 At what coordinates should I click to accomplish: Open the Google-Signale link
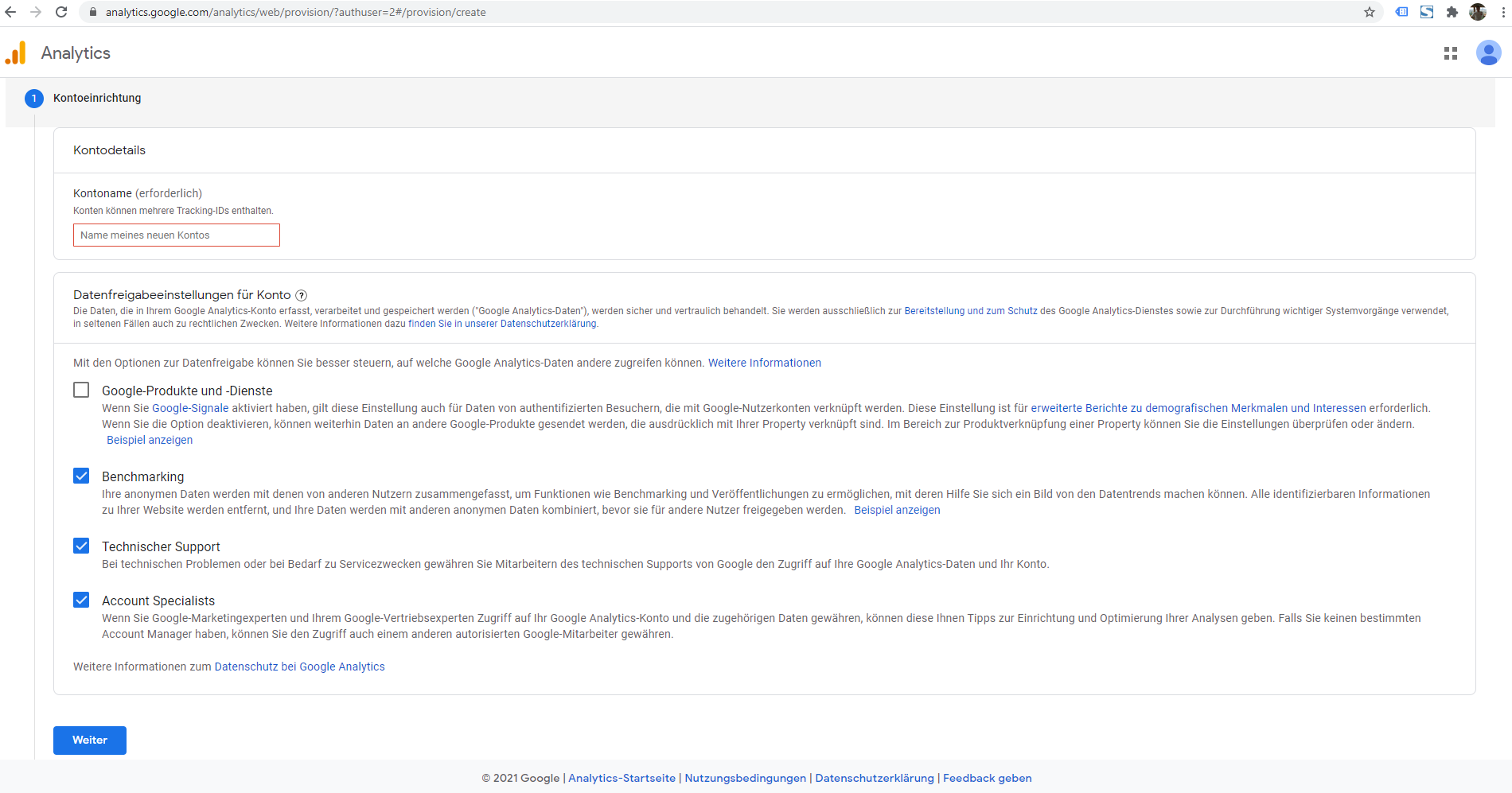click(190, 408)
